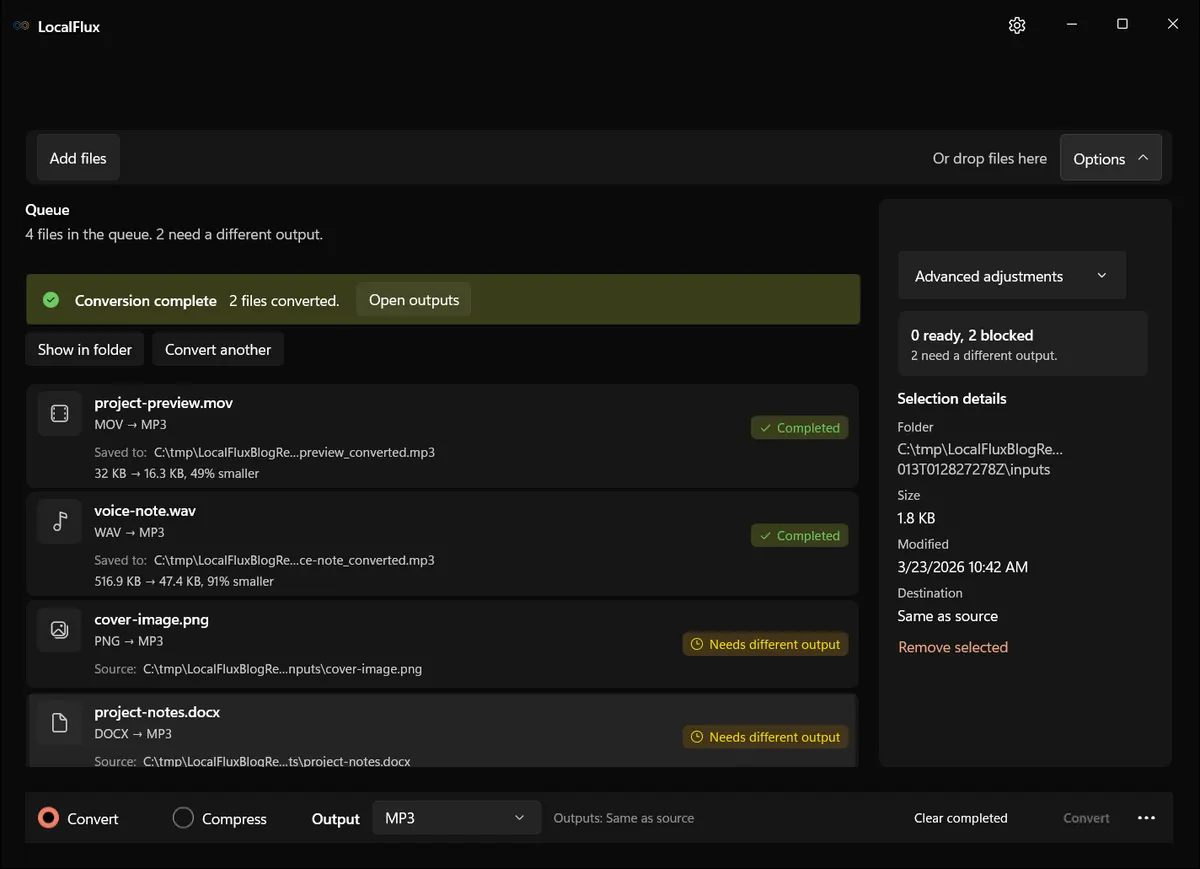Click the saved path for voice-note.wav

pyautogui.click(x=294, y=560)
